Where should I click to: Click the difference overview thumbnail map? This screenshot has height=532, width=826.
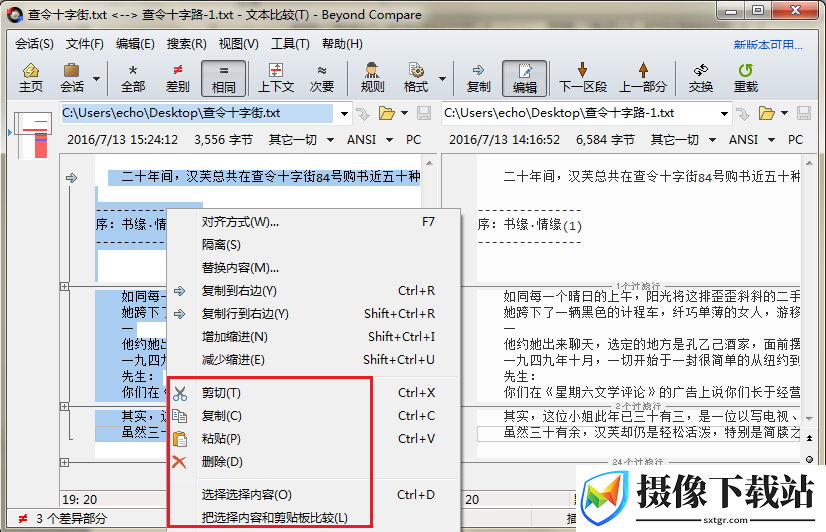[33, 135]
